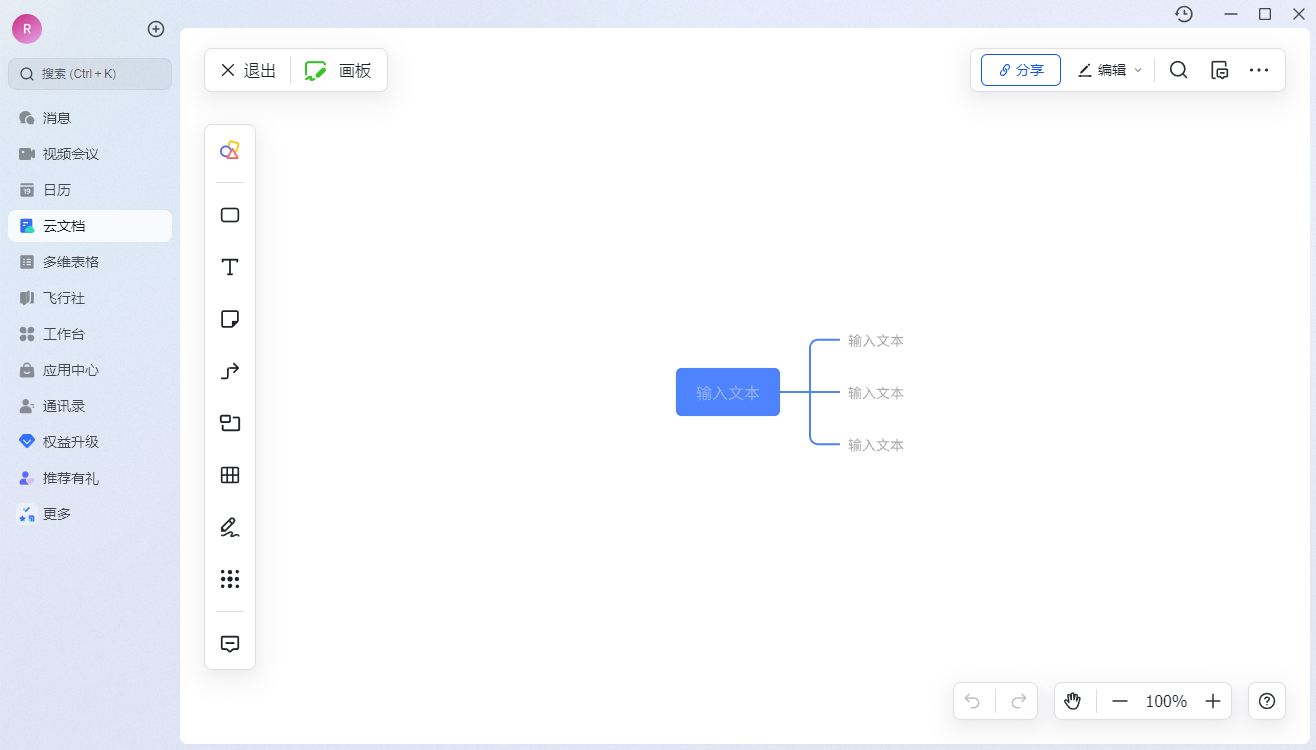Open the shapes library tool
Viewport: 1316px width, 750px height.
click(x=230, y=151)
